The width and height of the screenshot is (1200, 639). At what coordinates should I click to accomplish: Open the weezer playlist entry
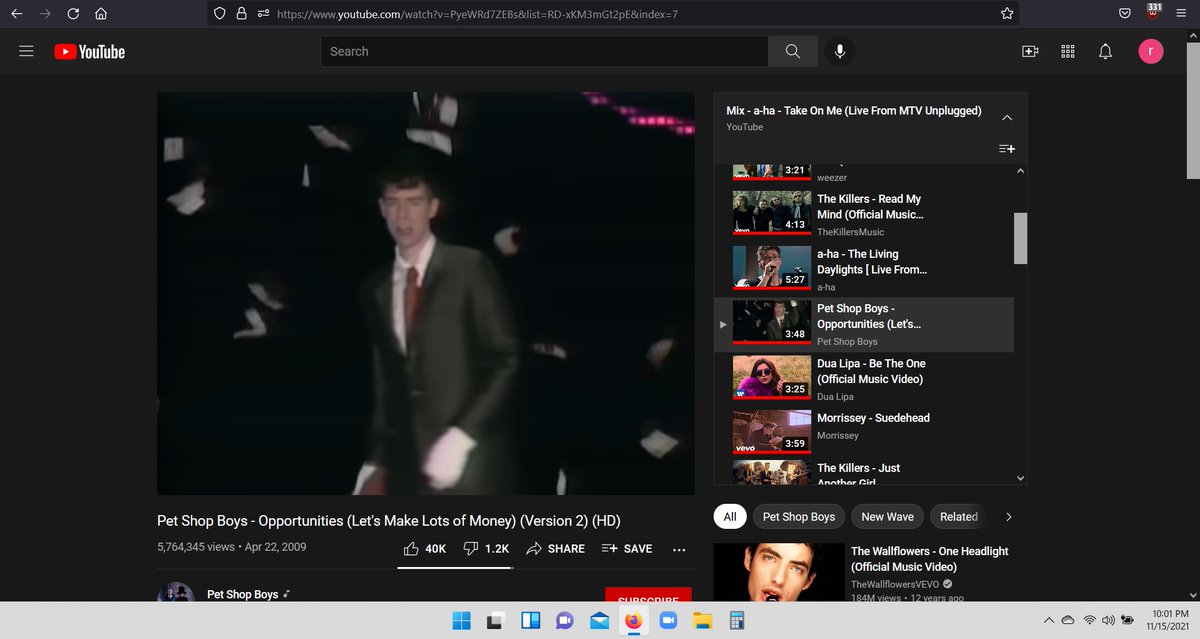pos(864,174)
